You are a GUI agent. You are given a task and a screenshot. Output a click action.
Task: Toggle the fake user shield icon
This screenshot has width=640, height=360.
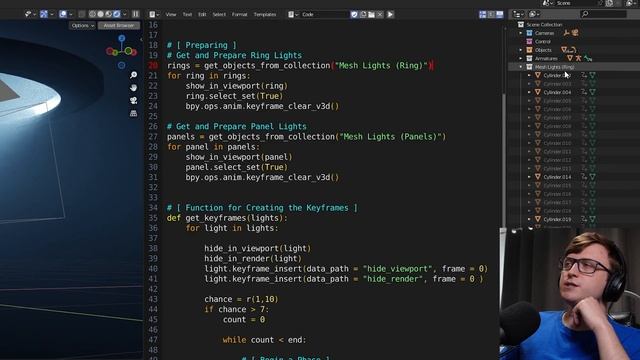tap(354, 14)
